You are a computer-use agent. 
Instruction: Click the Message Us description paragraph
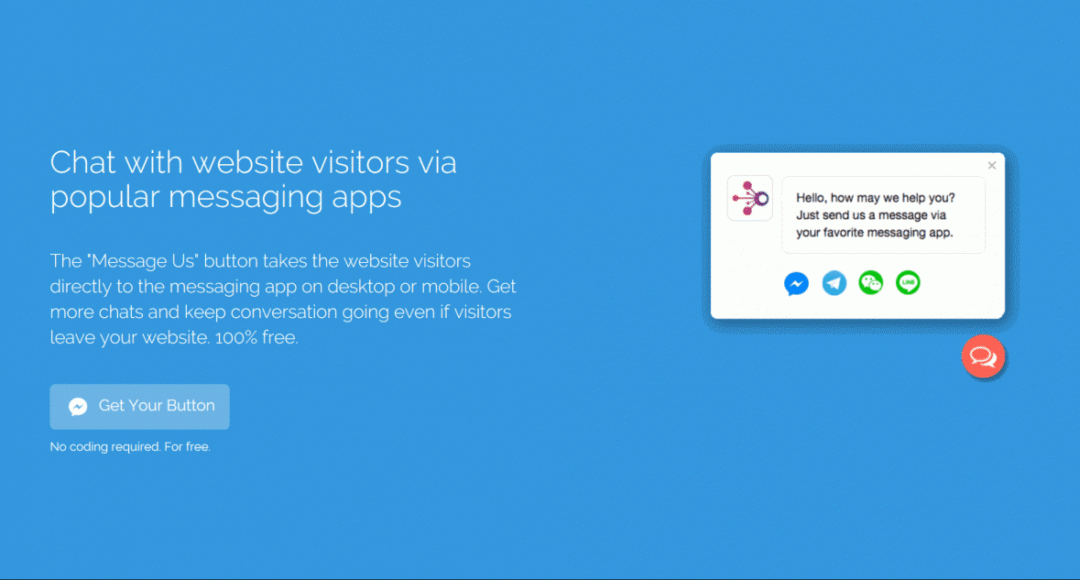tap(283, 299)
